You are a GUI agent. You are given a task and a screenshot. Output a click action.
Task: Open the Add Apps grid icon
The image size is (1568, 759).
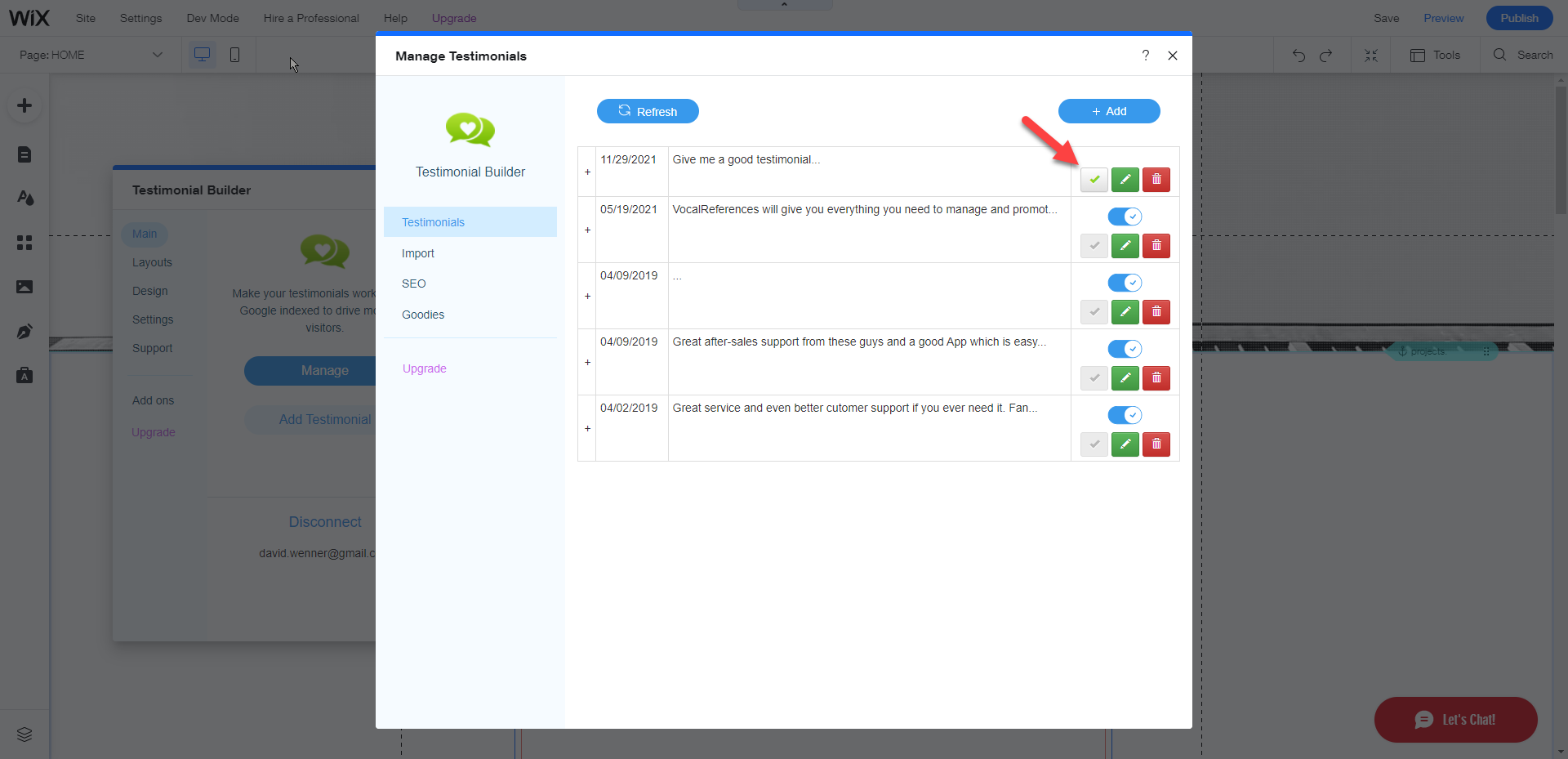(24, 243)
